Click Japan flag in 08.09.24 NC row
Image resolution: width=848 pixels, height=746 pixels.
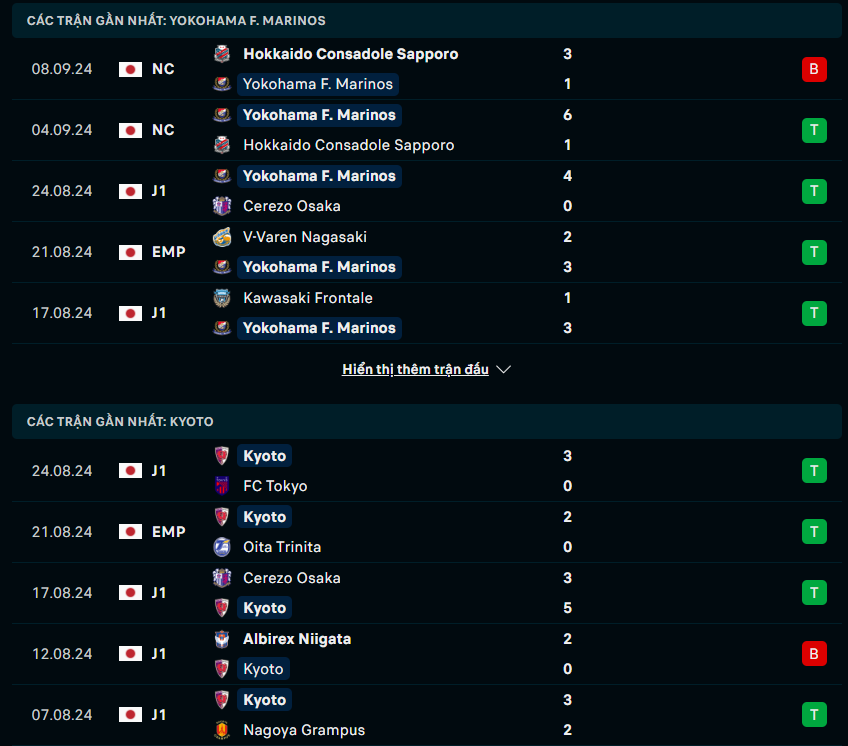130,69
